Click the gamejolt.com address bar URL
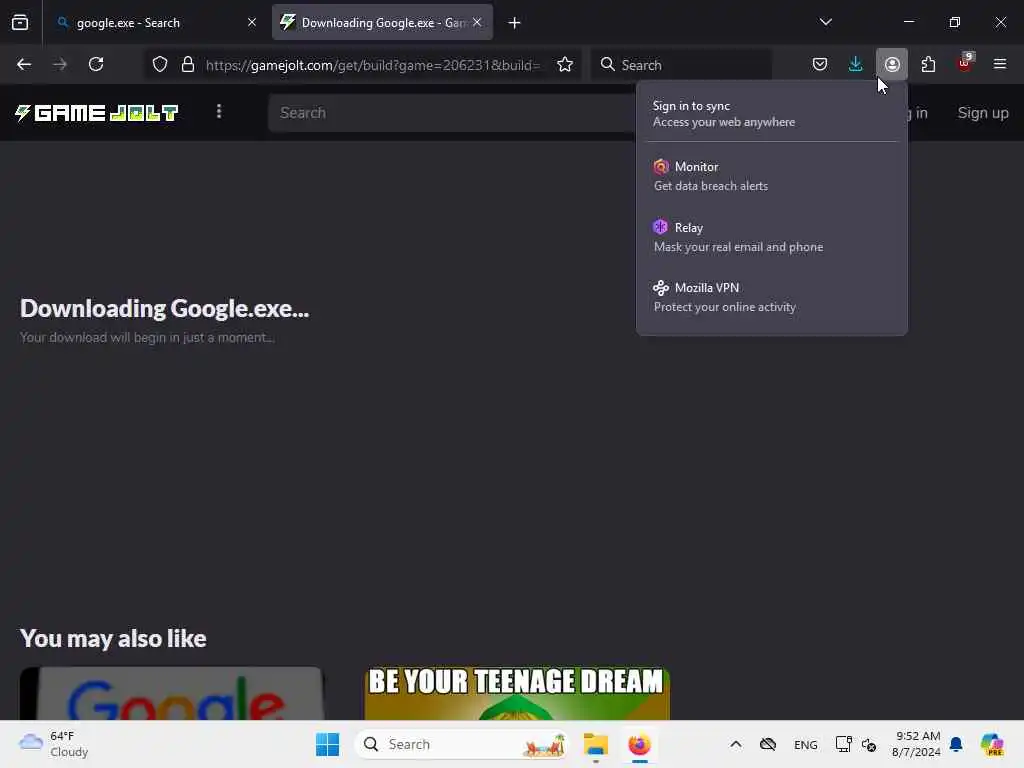 click(373, 65)
